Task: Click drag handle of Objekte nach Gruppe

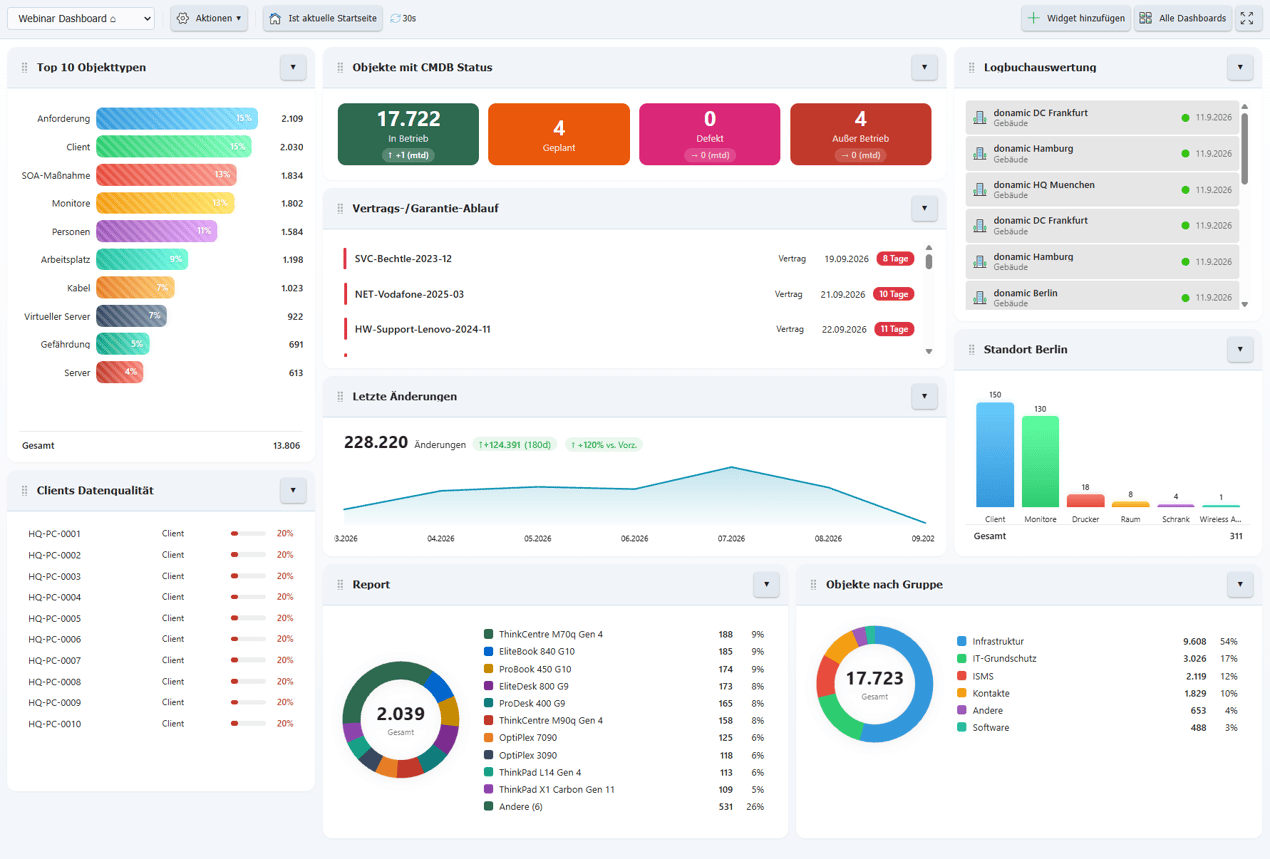Action: pyautogui.click(x=814, y=585)
